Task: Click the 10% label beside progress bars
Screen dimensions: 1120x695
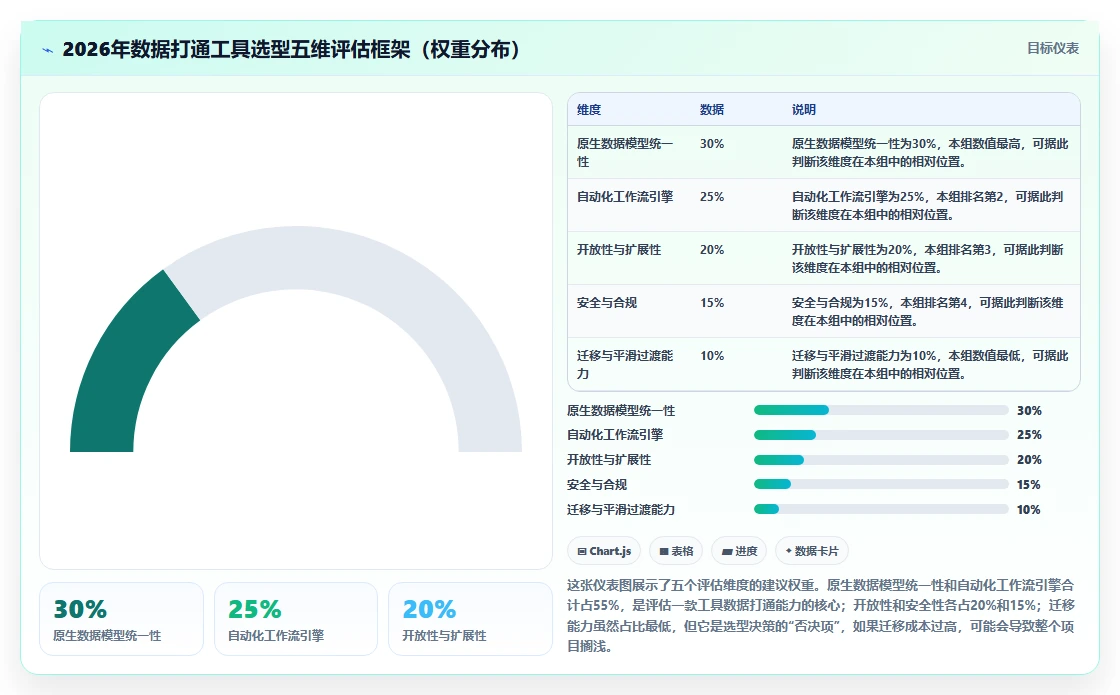Action: (1029, 509)
